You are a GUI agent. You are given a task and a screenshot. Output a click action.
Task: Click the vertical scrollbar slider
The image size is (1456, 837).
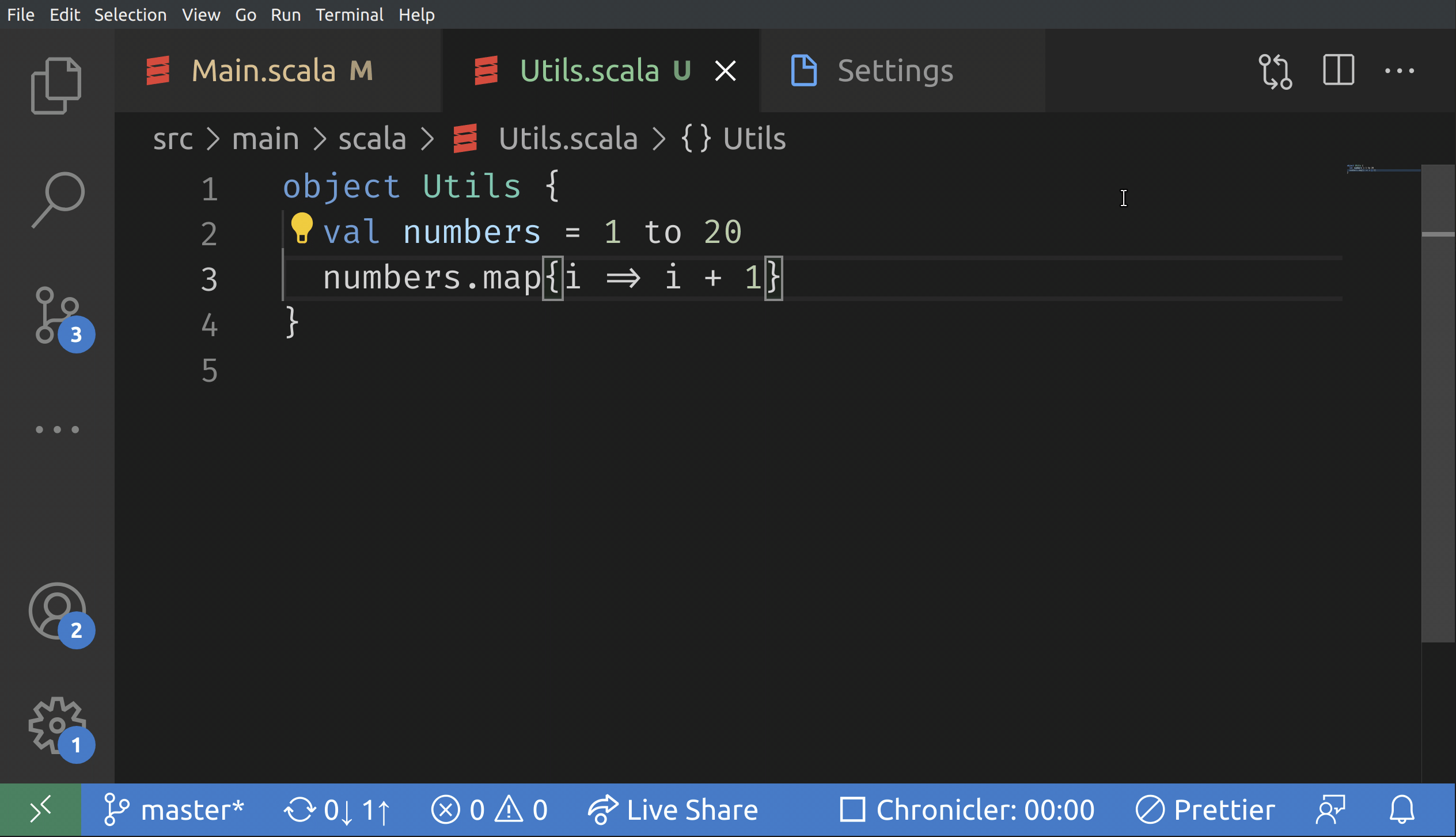[x=1438, y=403]
